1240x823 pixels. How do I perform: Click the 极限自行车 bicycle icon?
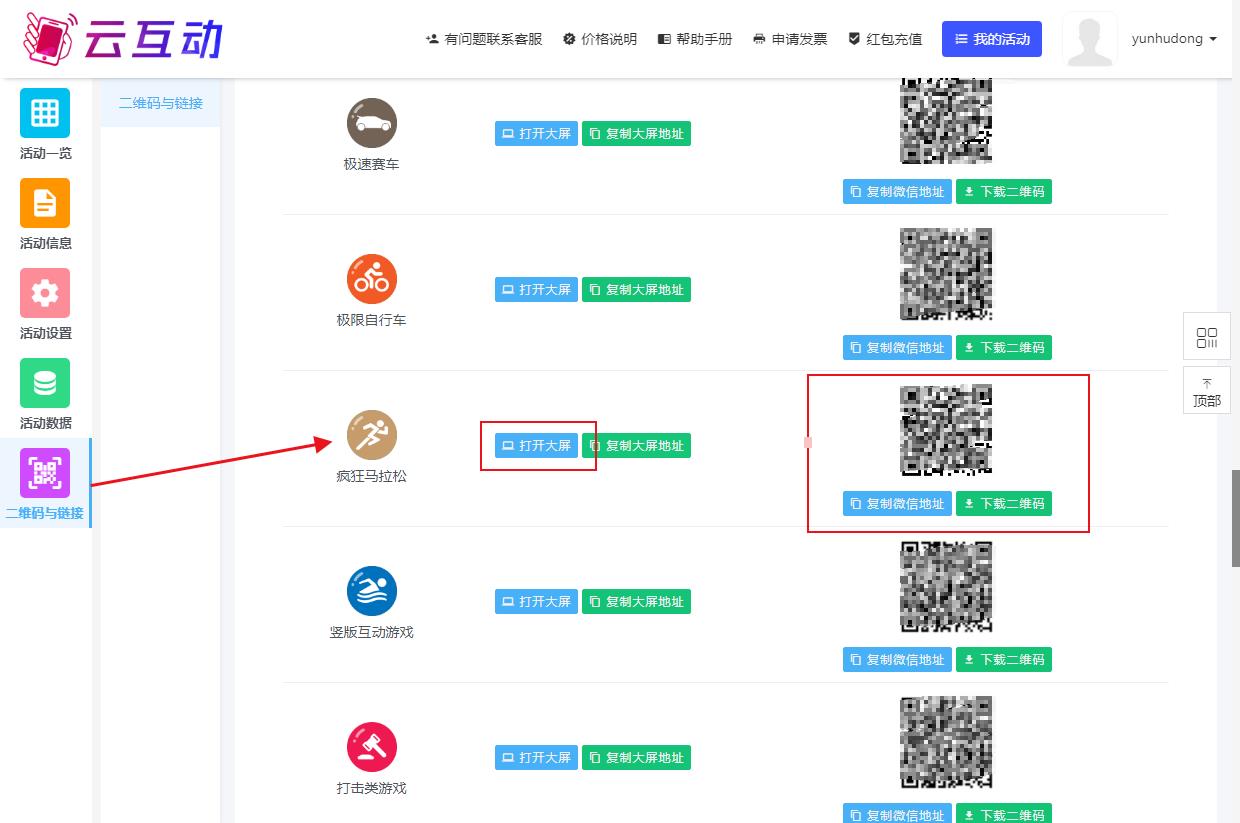372,279
